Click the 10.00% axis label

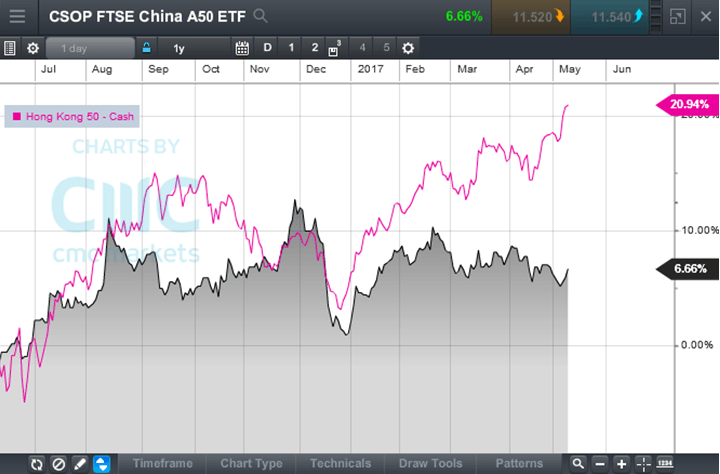(x=699, y=230)
